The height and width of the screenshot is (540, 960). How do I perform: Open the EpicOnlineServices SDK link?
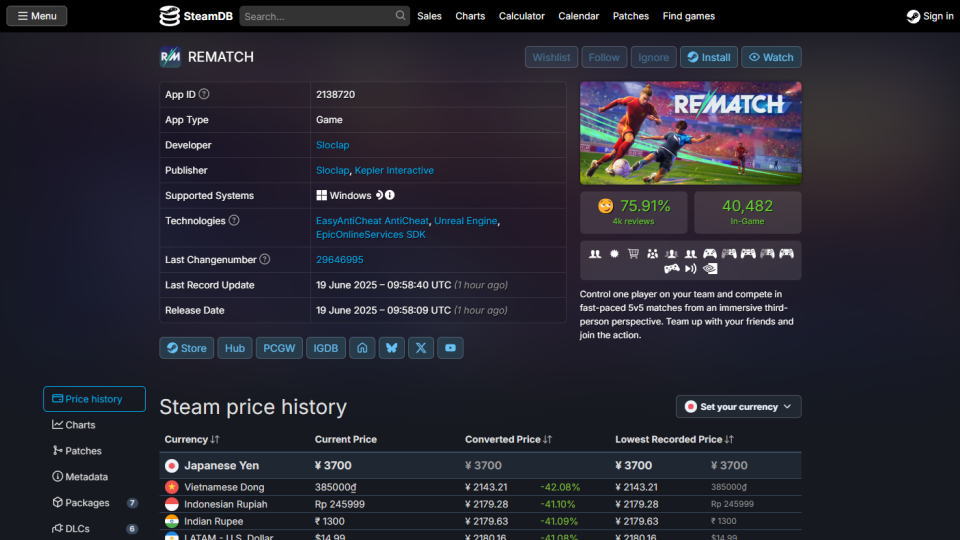pyautogui.click(x=370, y=234)
